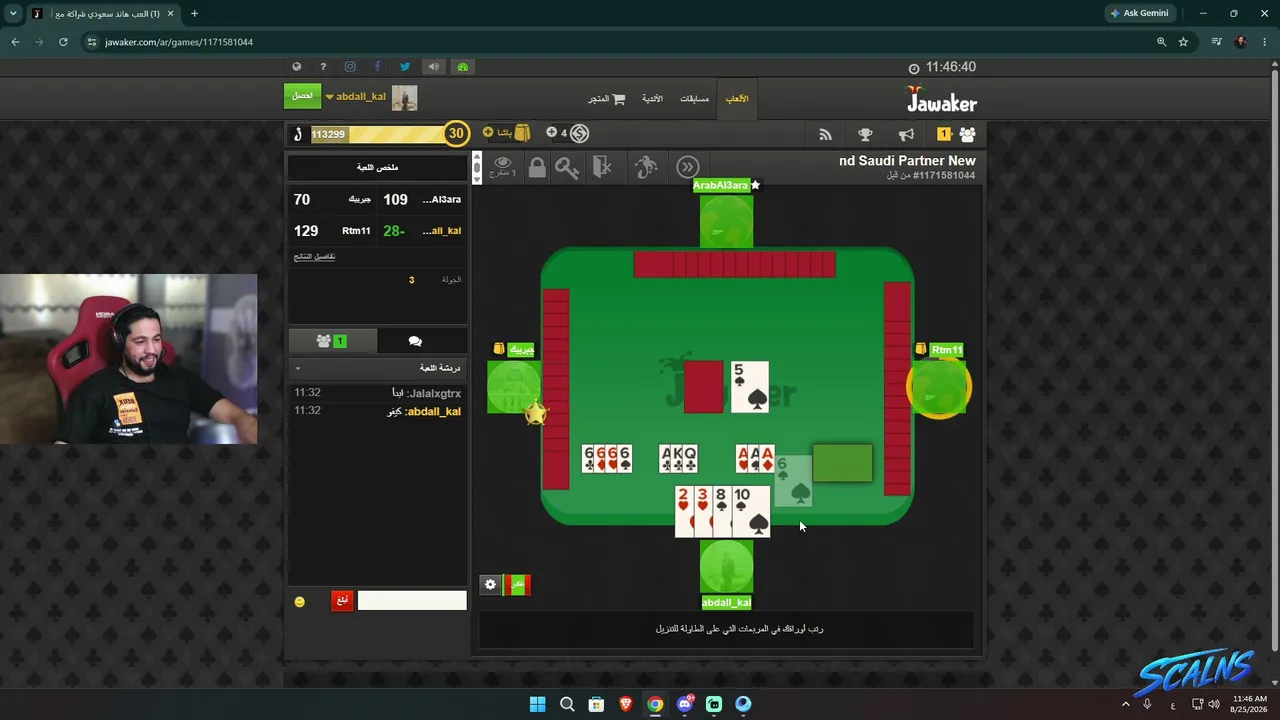Screen dimensions: 1280x720
Task: Toggle the green speedometer icon
Action: 462,67
